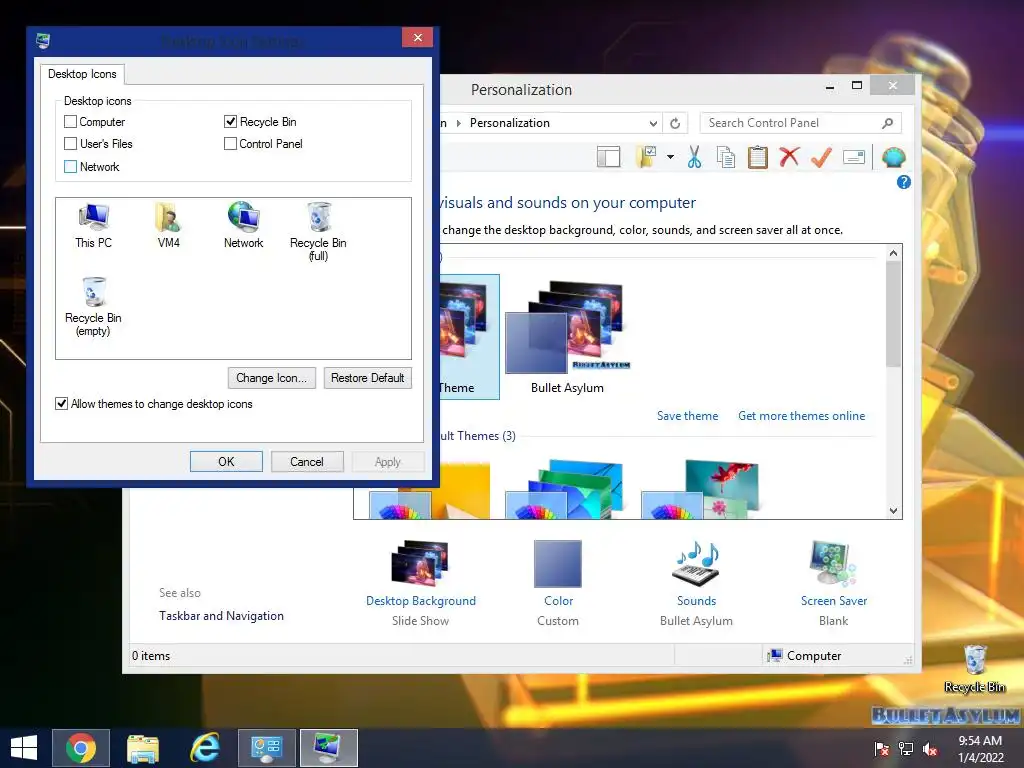Open the folder options dropdown arrow
The height and width of the screenshot is (768, 1024).
pyautogui.click(x=670, y=157)
